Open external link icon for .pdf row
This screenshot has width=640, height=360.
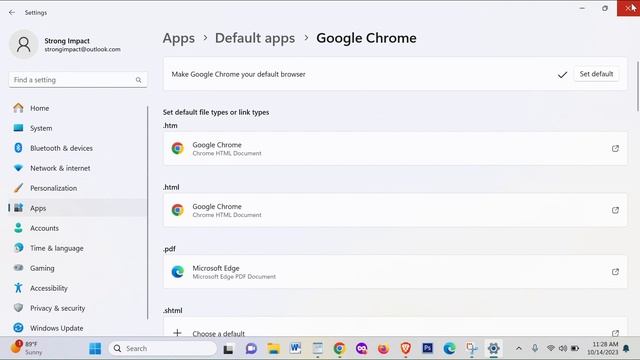(615, 272)
